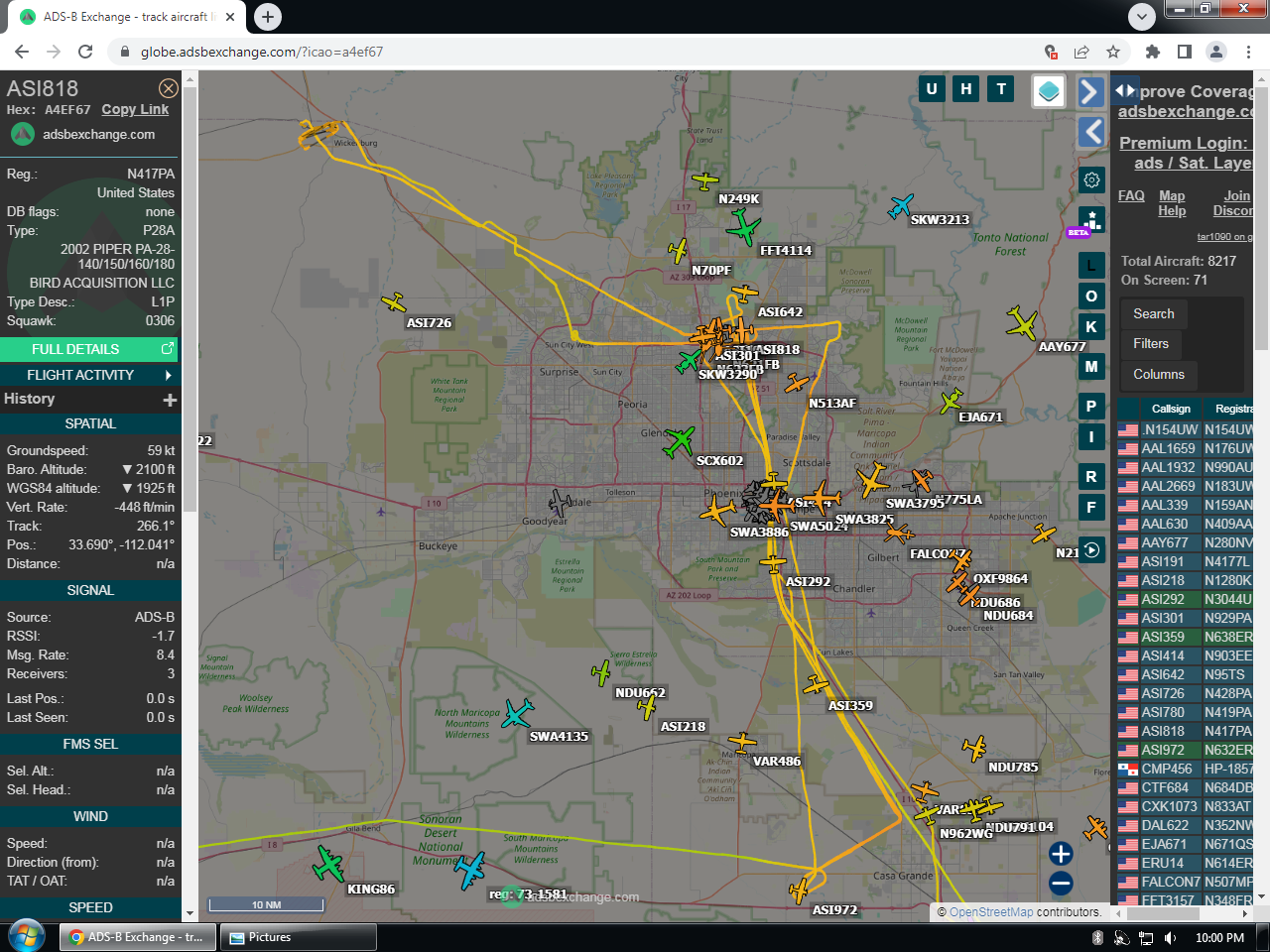Select the N249K aircraft icon on map

(x=704, y=181)
